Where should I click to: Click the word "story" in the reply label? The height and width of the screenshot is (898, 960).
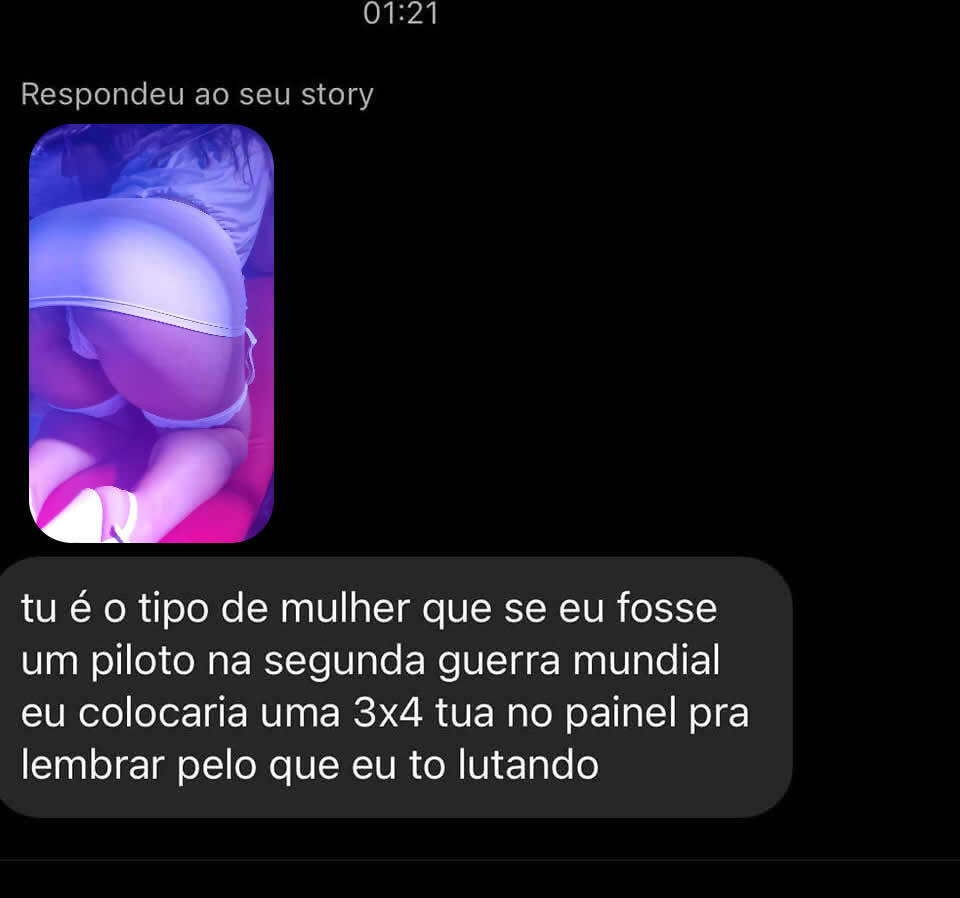click(337, 95)
